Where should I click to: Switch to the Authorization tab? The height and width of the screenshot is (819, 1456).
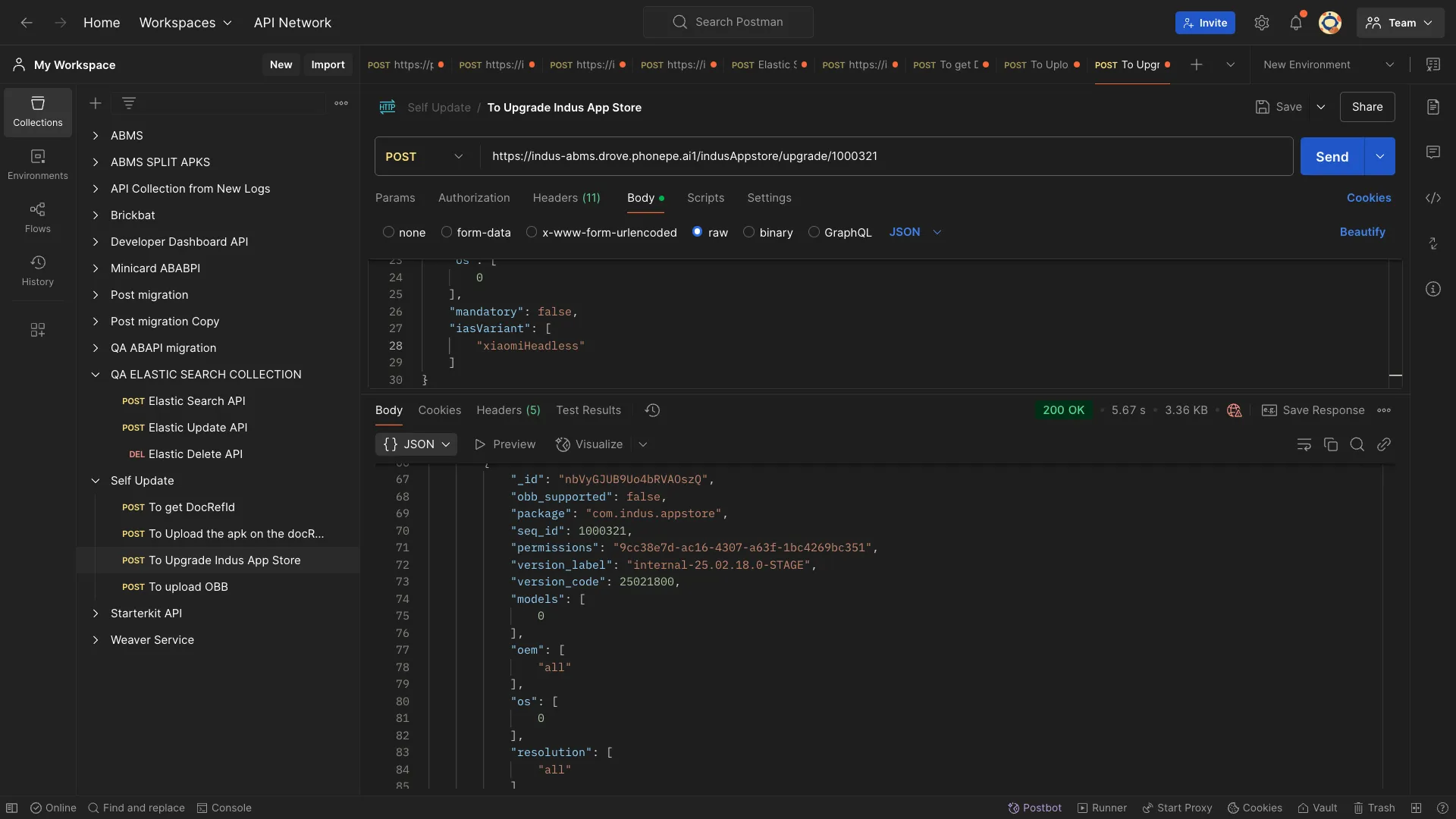coord(474,198)
